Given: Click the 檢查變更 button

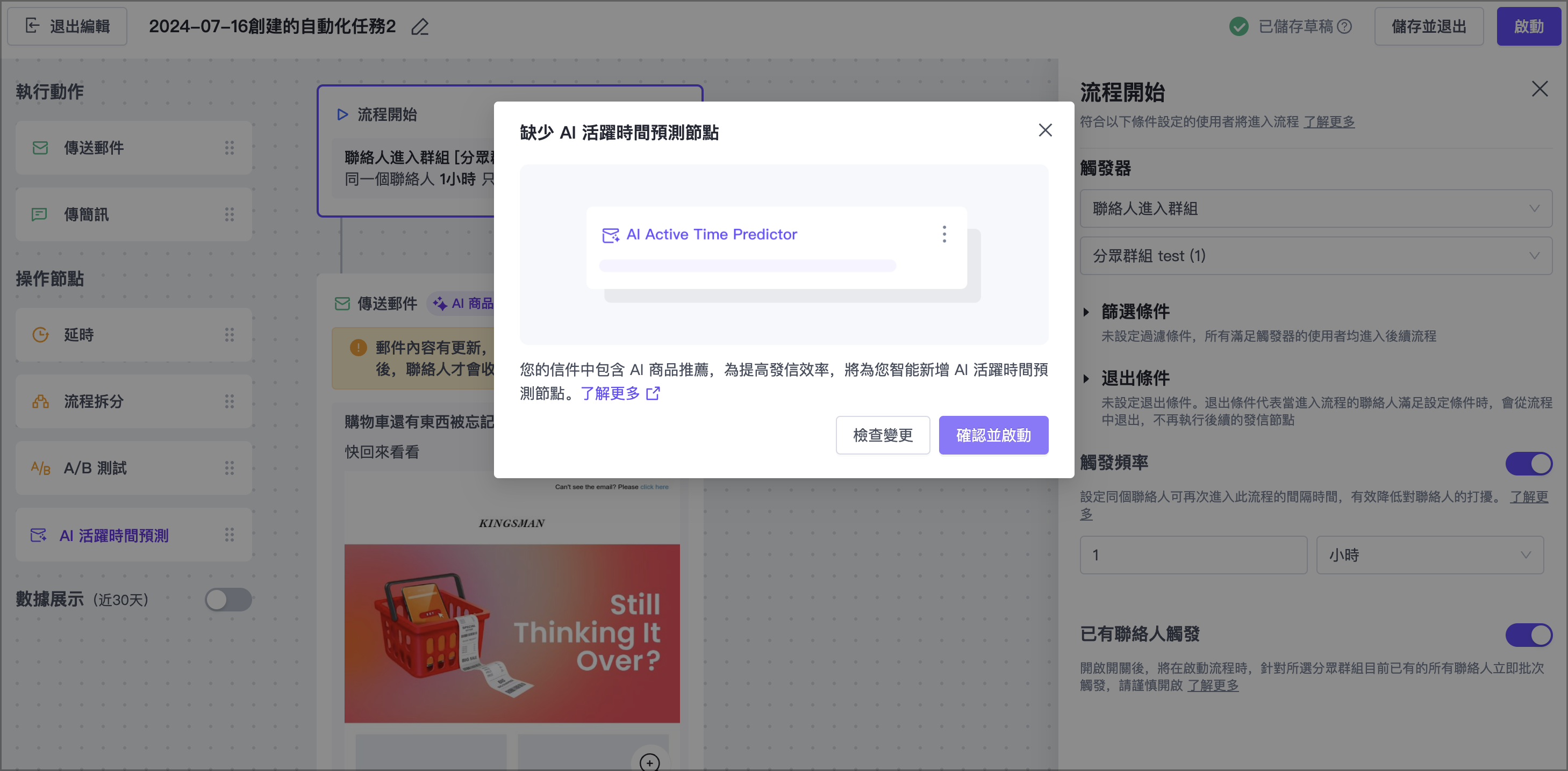Looking at the screenshot, I should 882,435.
